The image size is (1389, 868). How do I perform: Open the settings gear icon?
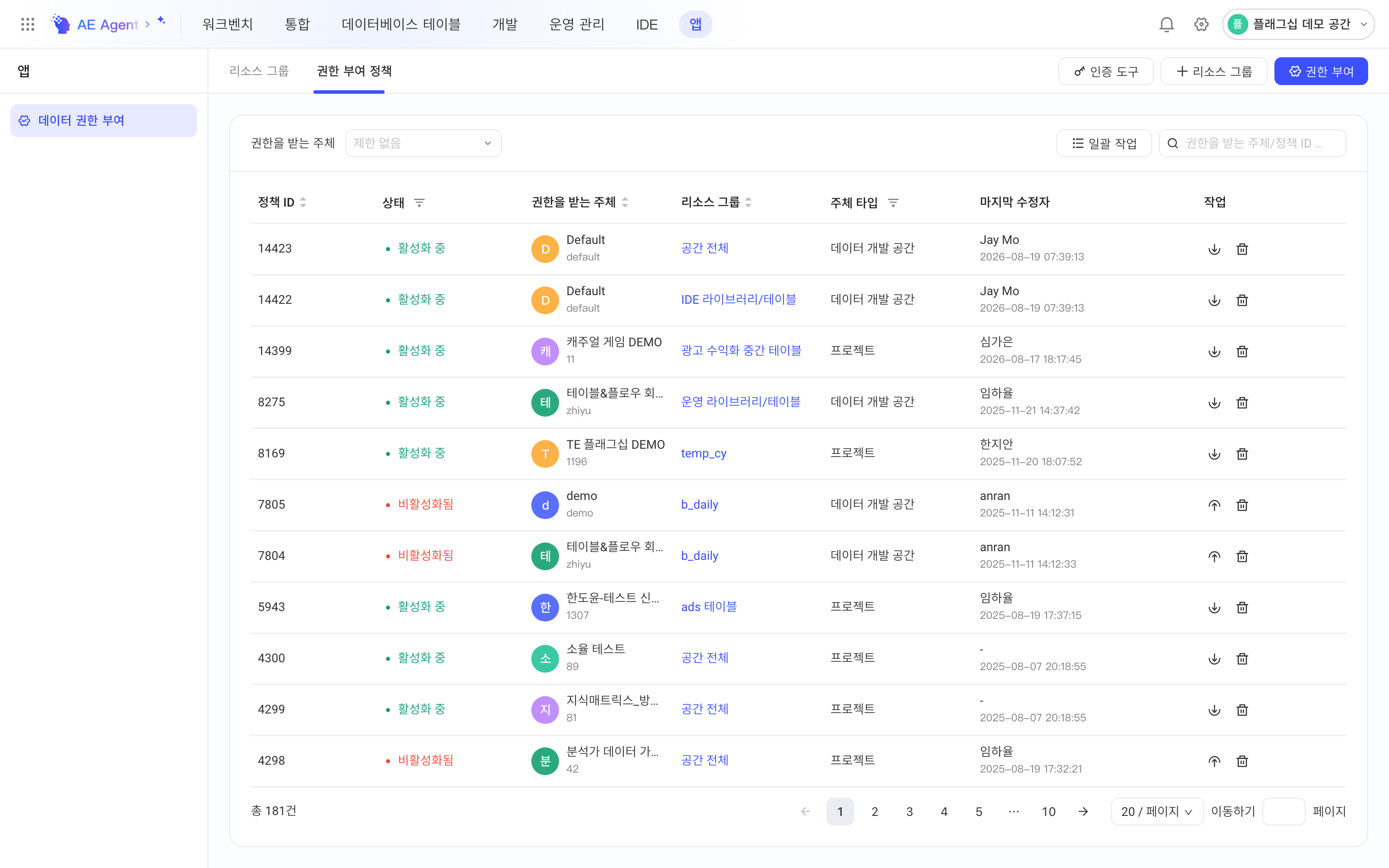tap(1201, 24)
